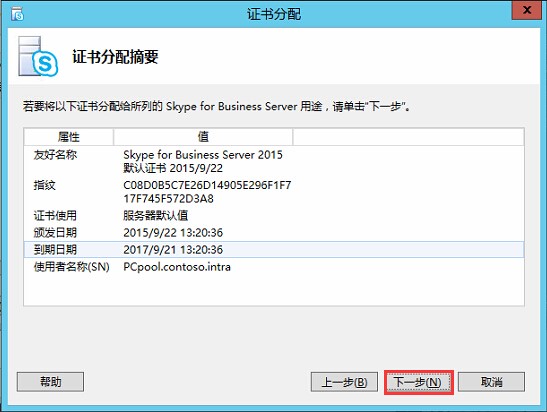
Task: Click the 默认证书 2015/9/22 text line
Action: (173, 168)
